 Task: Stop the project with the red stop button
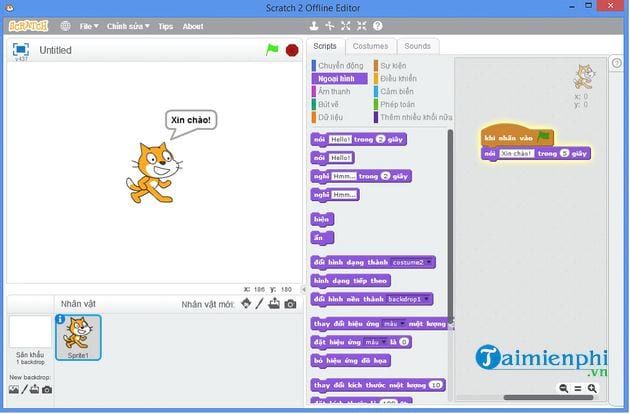click(x=292, y=50)
